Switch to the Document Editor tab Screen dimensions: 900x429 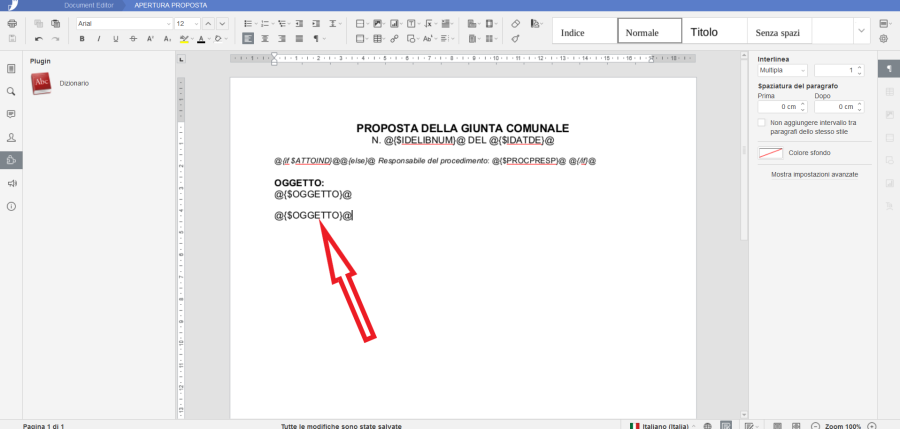[x=86, y=5]
